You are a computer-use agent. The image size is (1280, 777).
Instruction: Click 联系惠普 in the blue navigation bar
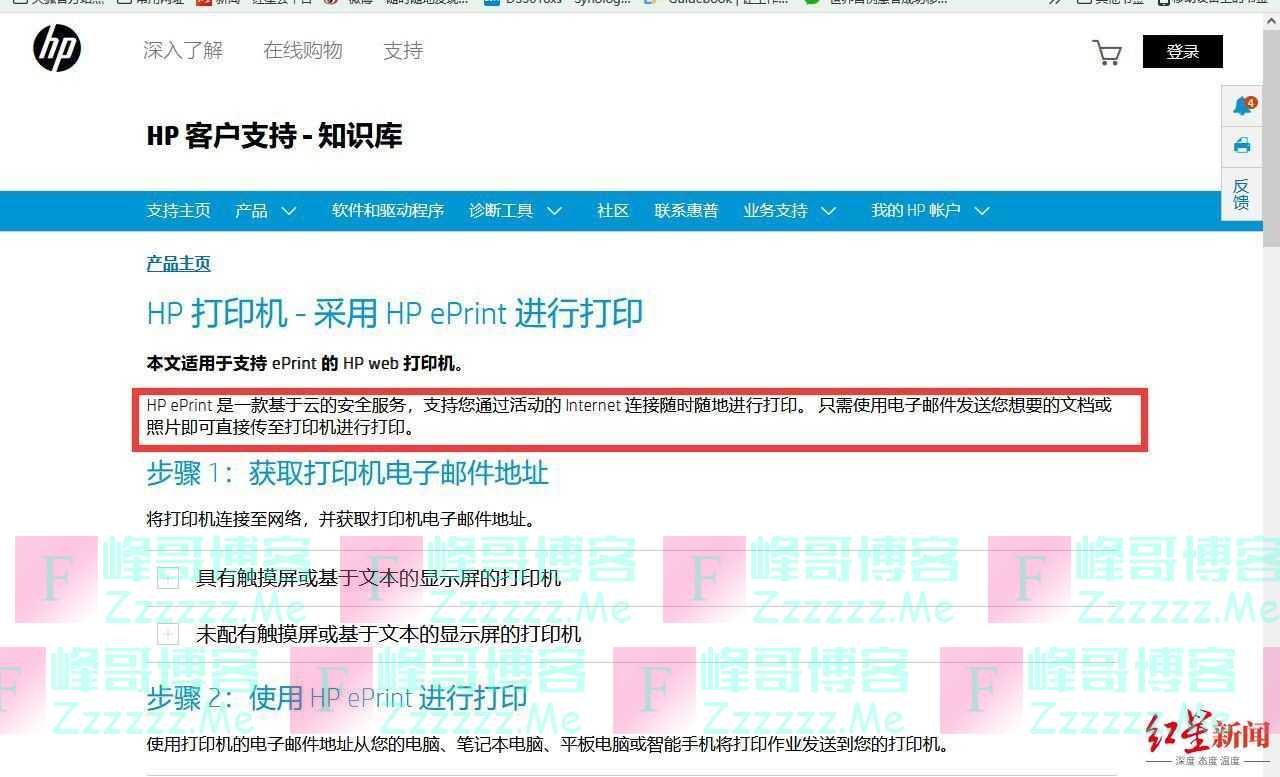point(686,211)
